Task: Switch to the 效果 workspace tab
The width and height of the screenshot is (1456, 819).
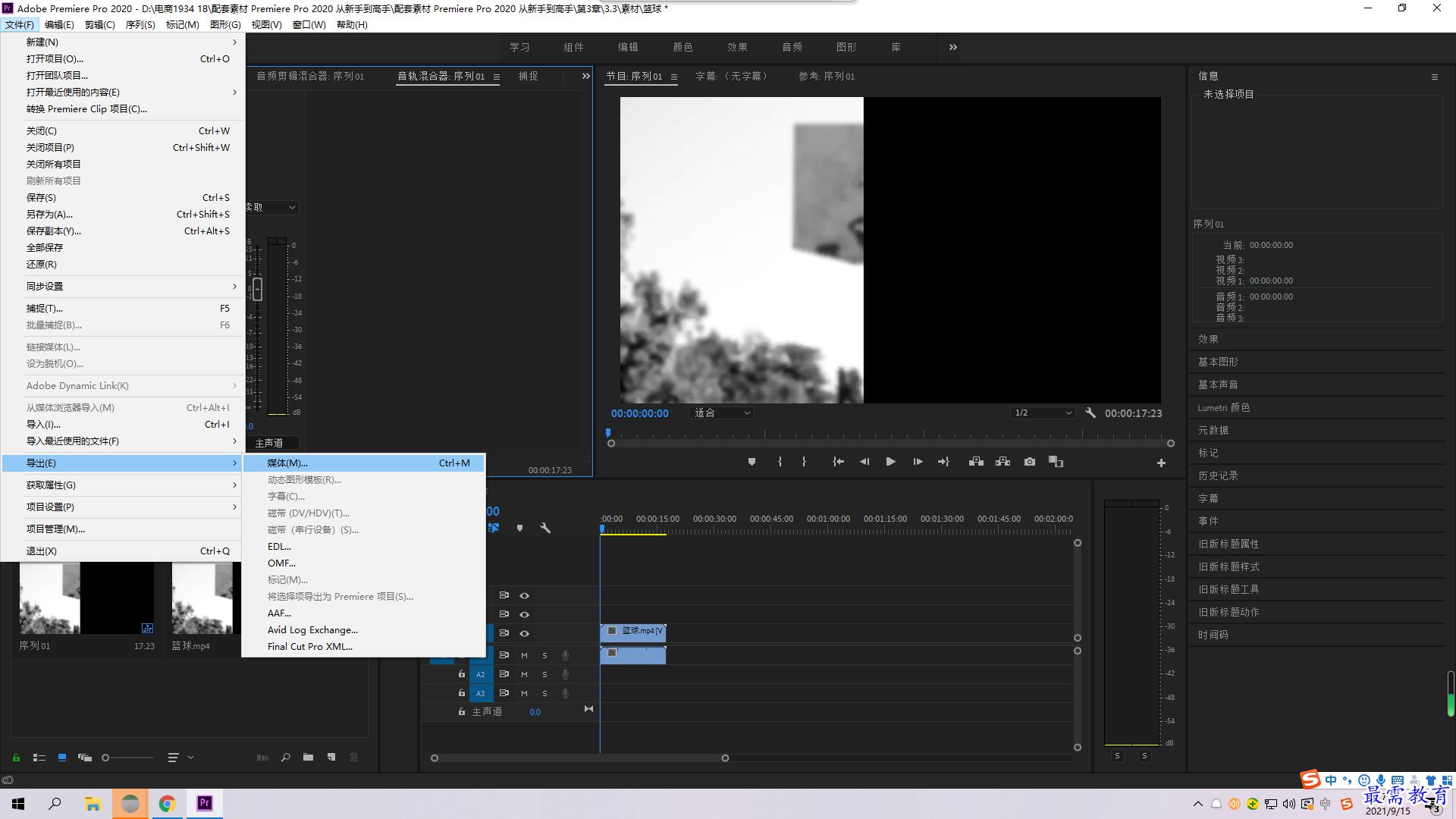Action: [737, 47]
